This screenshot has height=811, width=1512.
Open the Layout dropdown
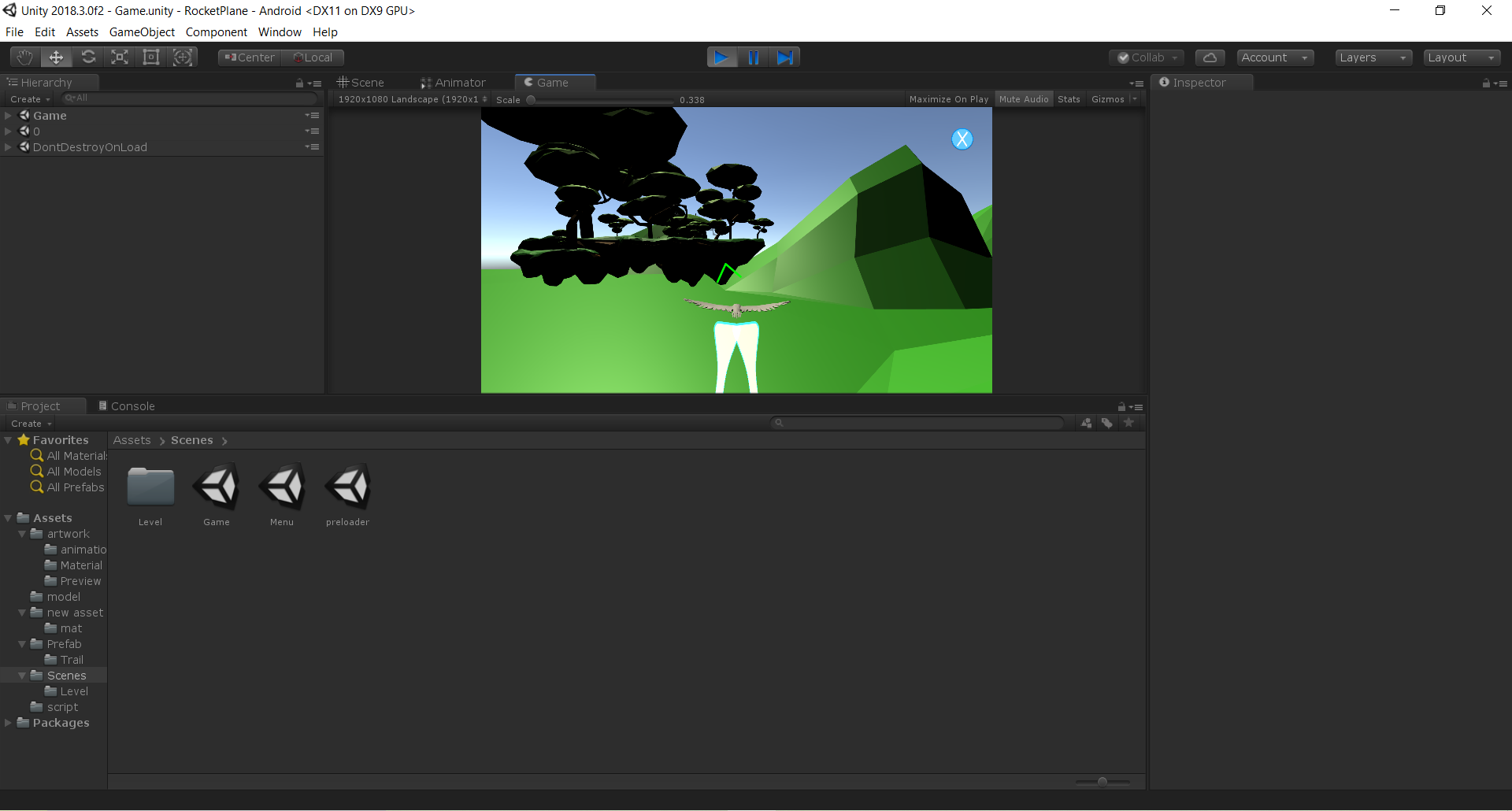(1461, 57)
